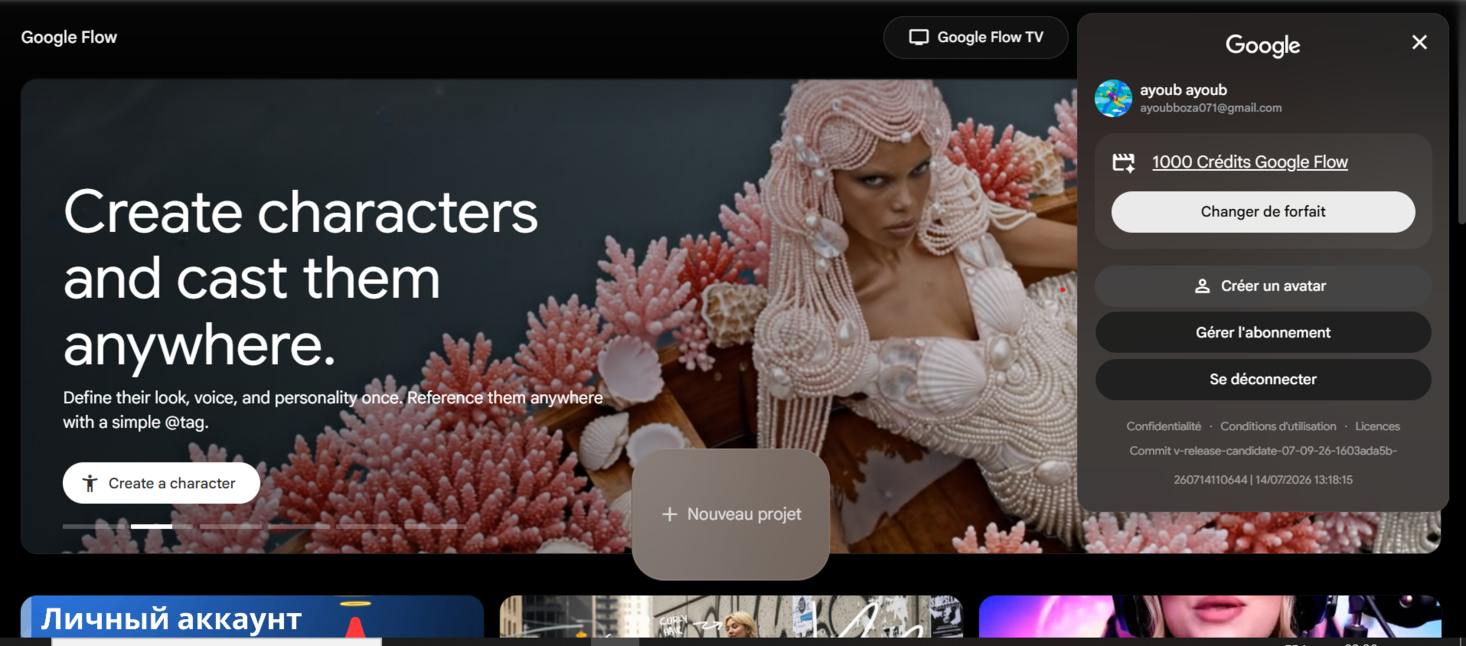Click the figure icon in Create a character
This screenshot has width=1466, height=646.
coord(90,483)
